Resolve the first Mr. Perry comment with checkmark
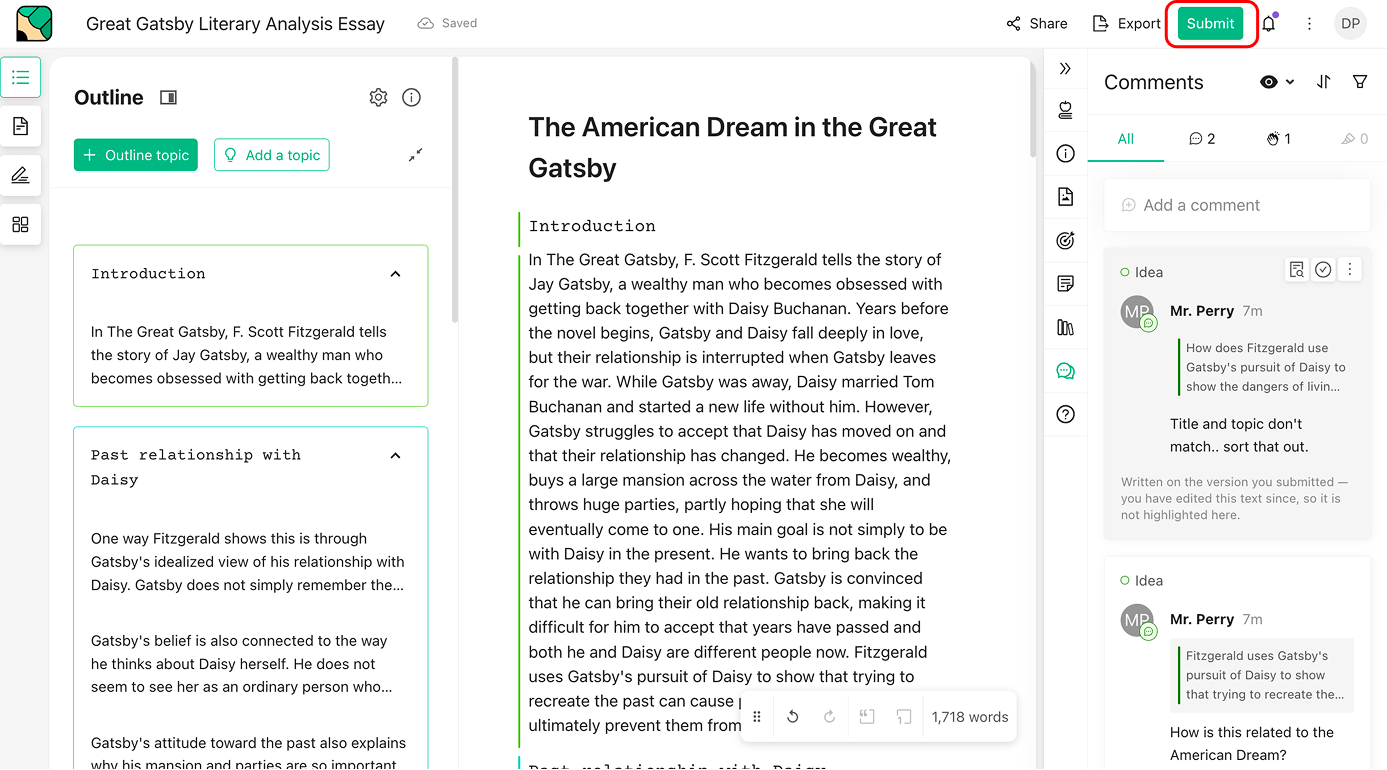Screen dimensions: 1387x770 click(x=1323, y=269)
